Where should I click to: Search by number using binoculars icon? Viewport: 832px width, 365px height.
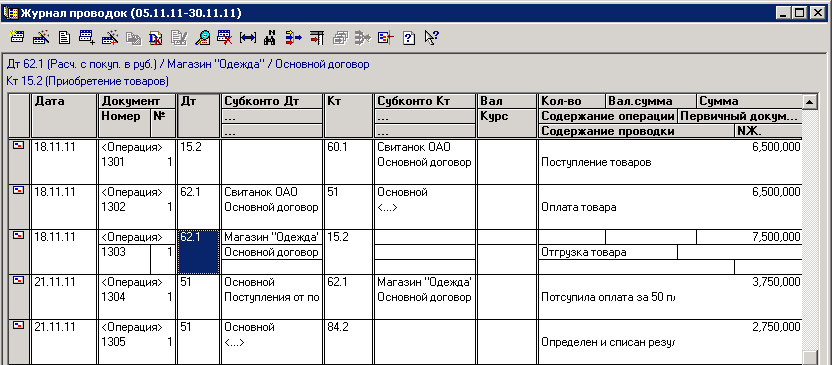[x=271, y=38]
